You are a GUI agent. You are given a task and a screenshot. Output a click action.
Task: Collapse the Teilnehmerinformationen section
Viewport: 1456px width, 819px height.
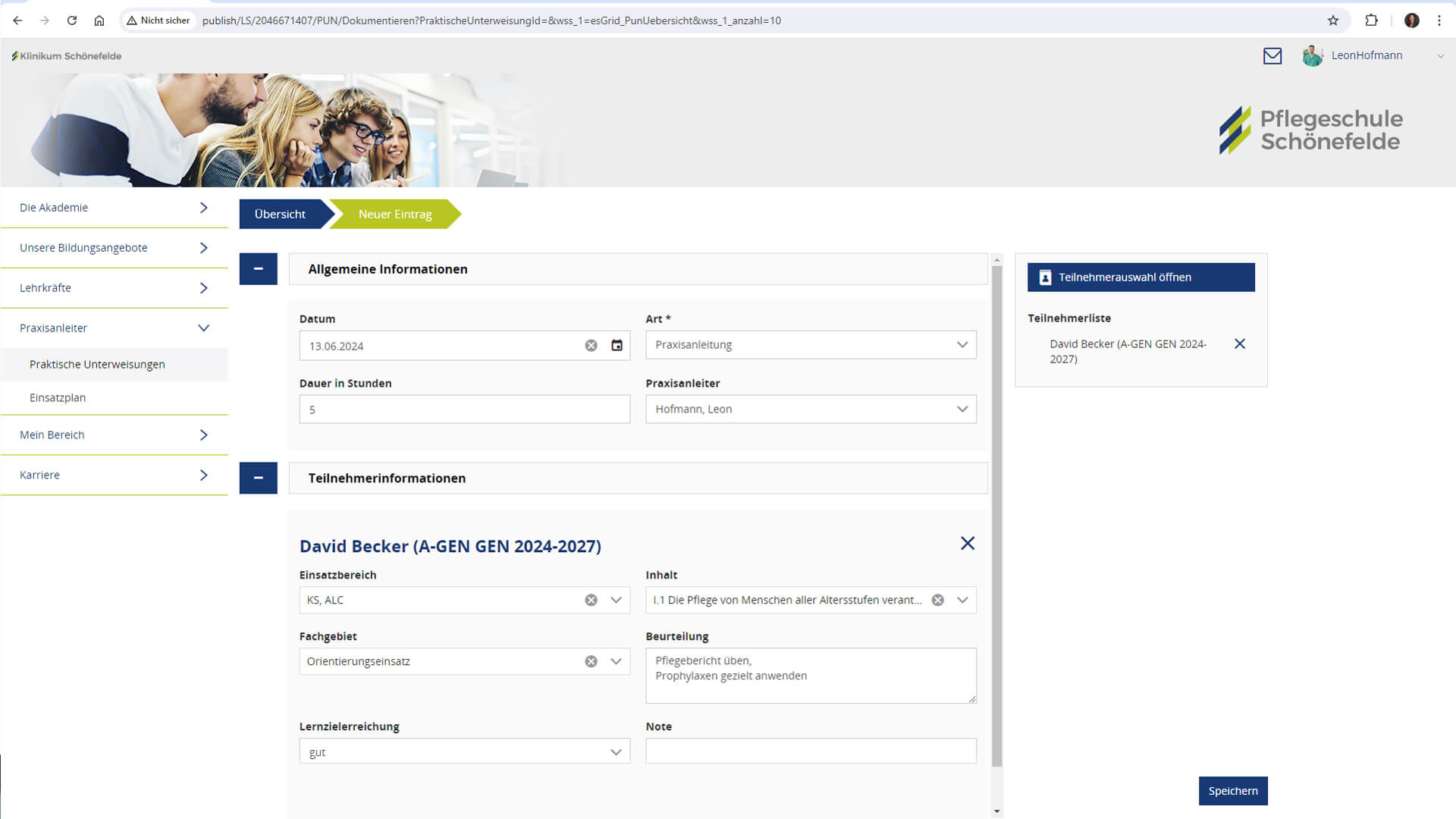(x=258, y=479)
